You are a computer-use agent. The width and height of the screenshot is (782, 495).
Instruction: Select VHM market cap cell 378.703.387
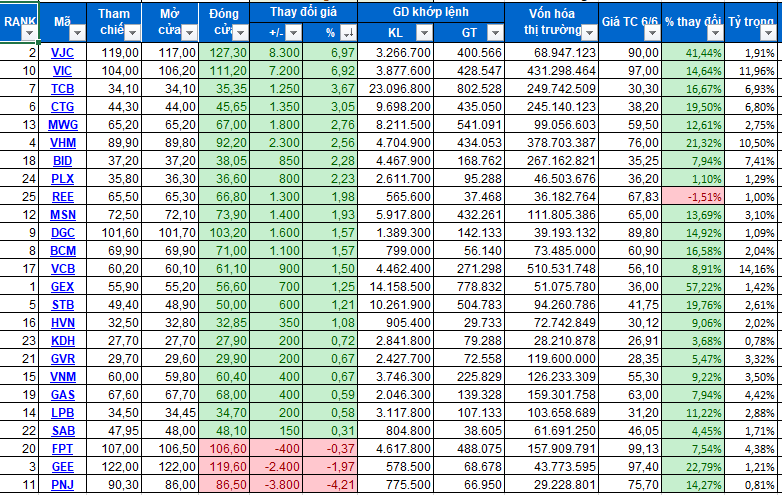(x=552, y=143)
